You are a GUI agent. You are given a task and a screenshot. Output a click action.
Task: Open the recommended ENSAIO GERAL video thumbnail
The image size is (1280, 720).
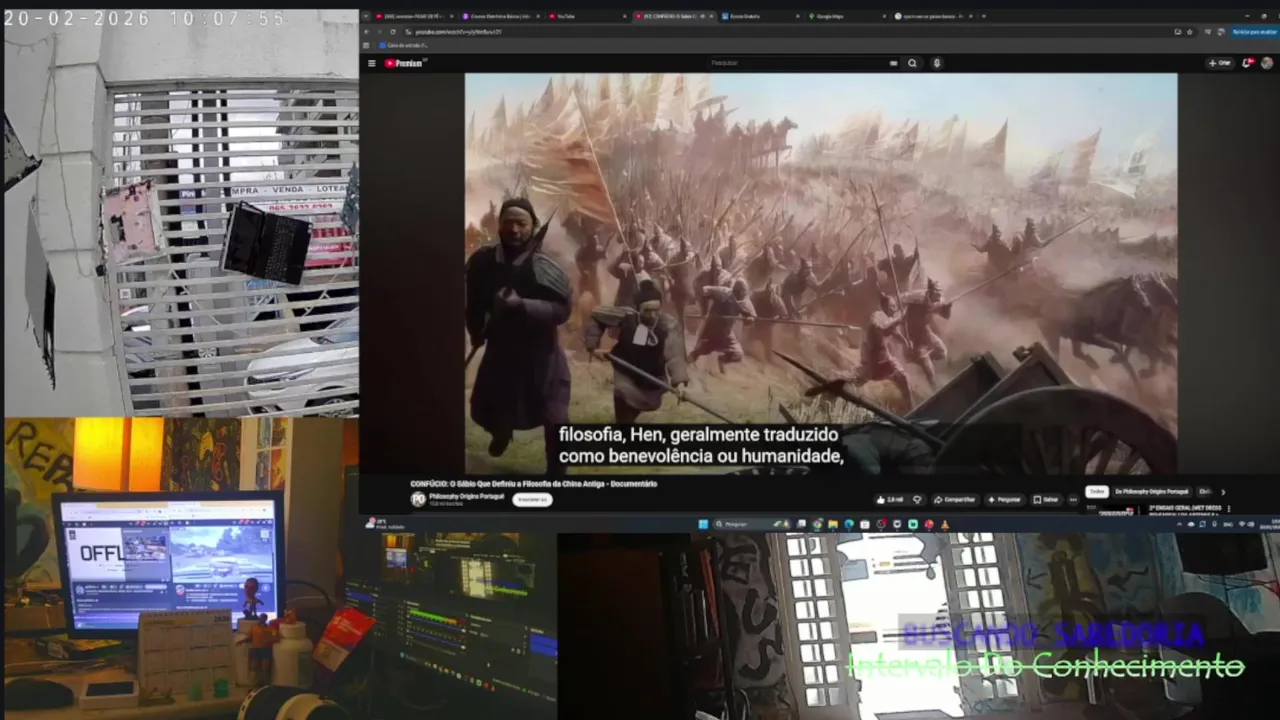click(x=1115, y=509)
